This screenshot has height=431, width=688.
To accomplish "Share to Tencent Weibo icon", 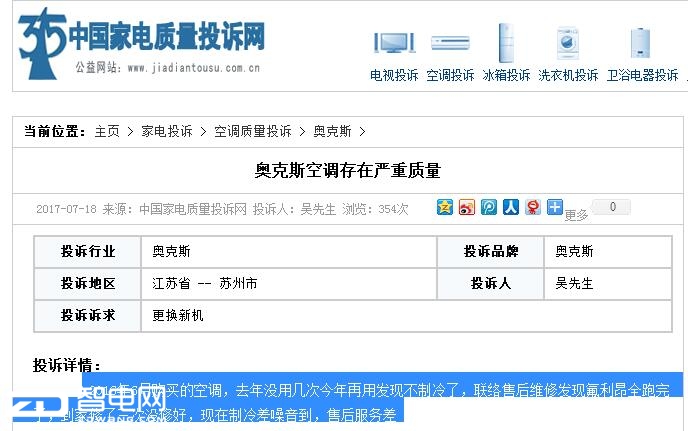I will pyautogui.click(x=489, y=207).
